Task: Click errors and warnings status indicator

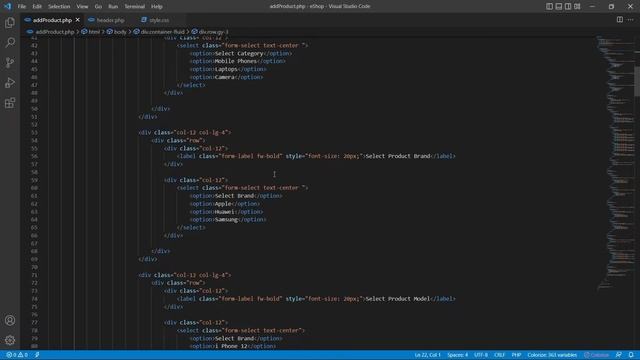Action: [x=17, y=355]
